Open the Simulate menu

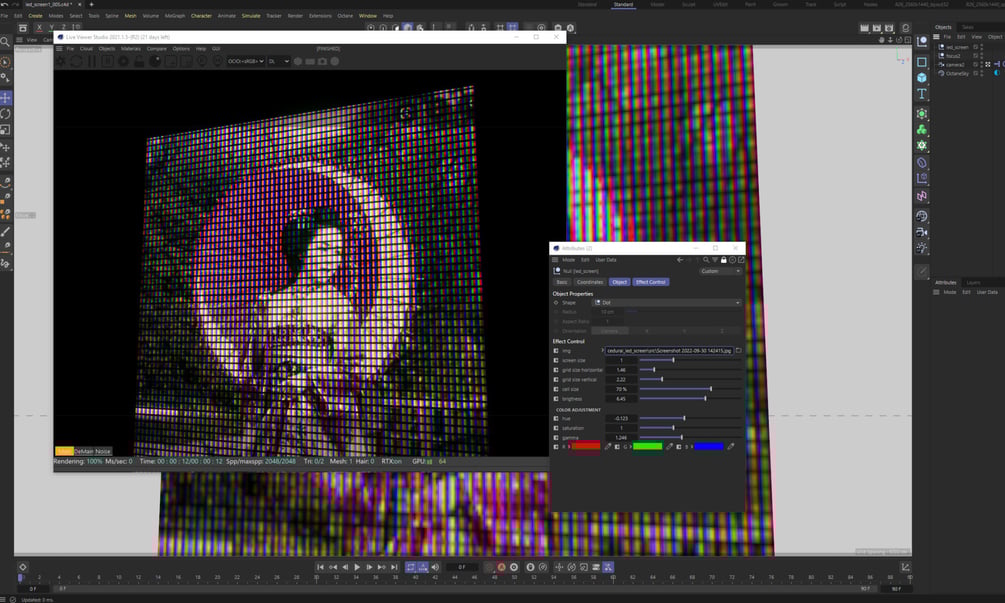(x=251, y=15)
